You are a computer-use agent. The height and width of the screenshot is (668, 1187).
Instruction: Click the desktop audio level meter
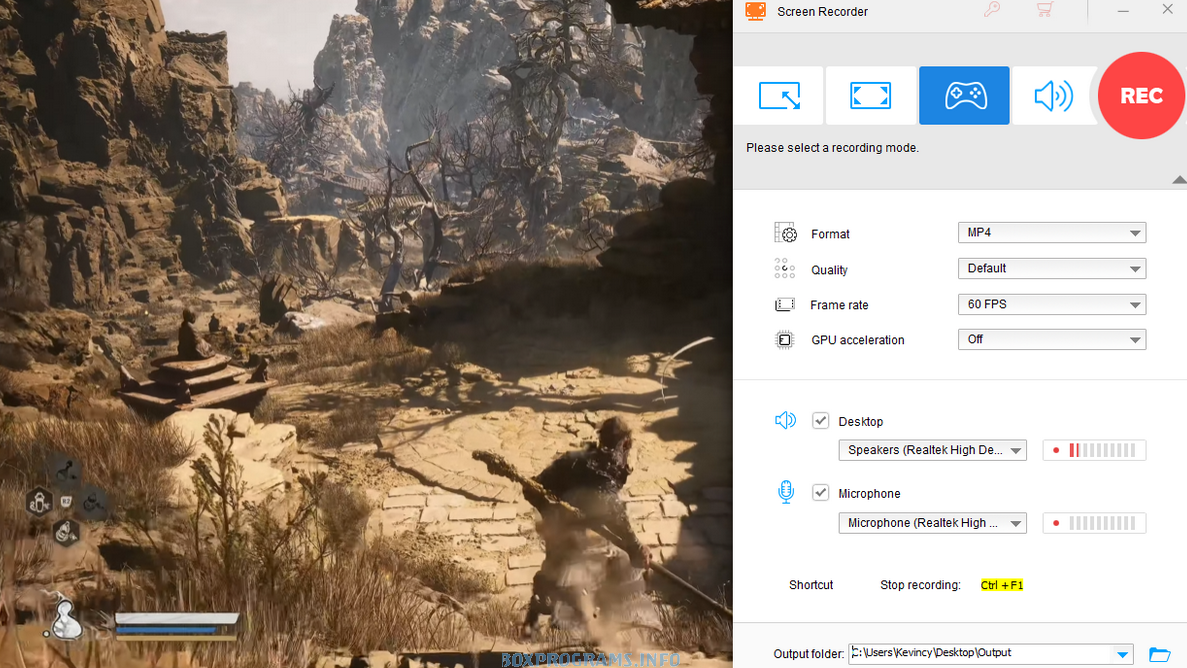click(x=1095, y=450)
